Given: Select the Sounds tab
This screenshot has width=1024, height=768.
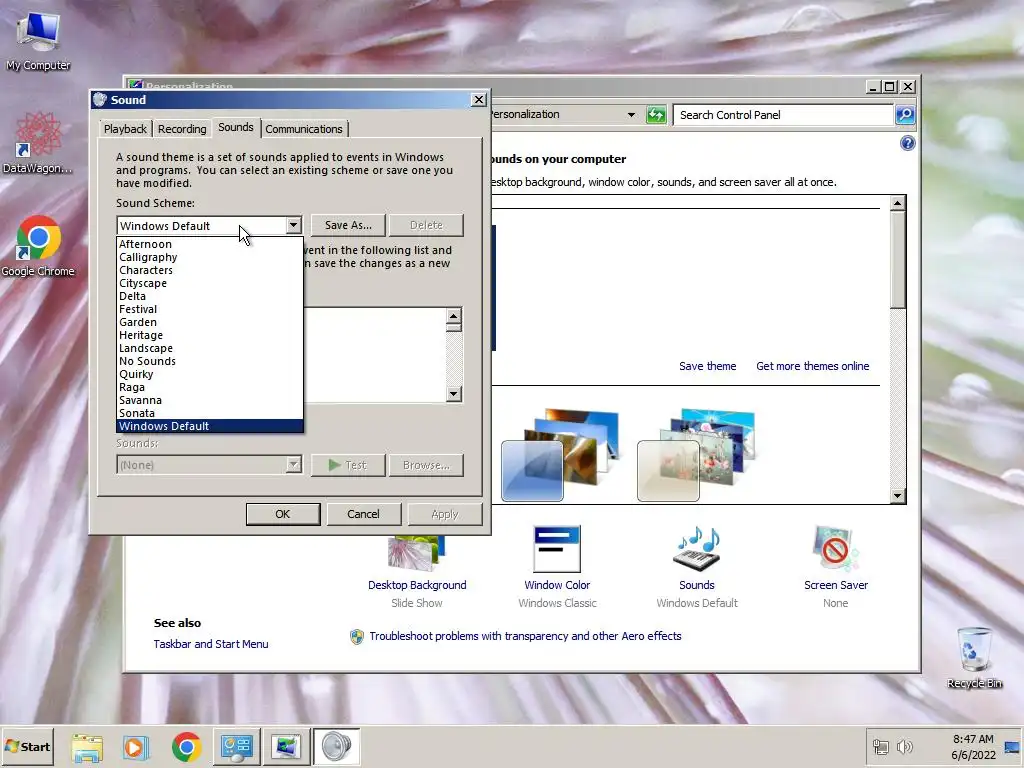Looking at the screenshot, I should (x=236, y=127).
